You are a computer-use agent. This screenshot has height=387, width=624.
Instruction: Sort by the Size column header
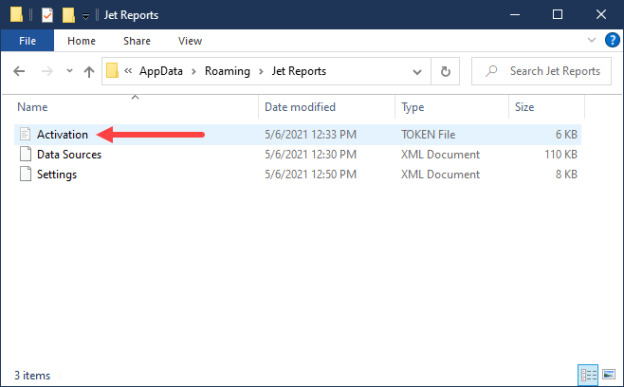point(524,107)
